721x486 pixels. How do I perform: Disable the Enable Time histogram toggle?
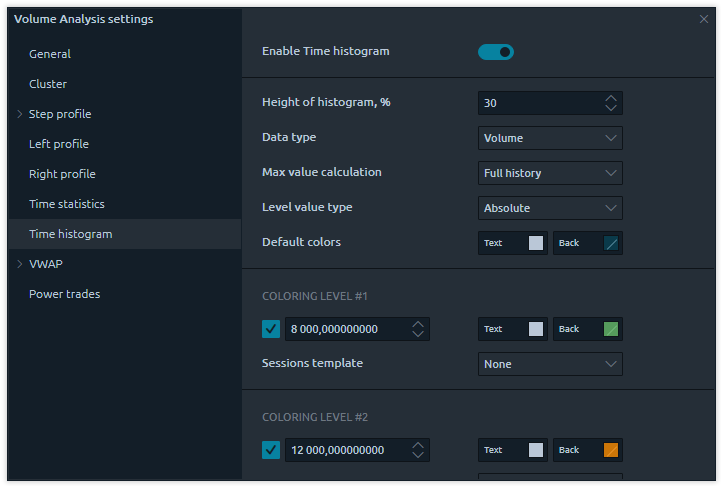(495, 52)
